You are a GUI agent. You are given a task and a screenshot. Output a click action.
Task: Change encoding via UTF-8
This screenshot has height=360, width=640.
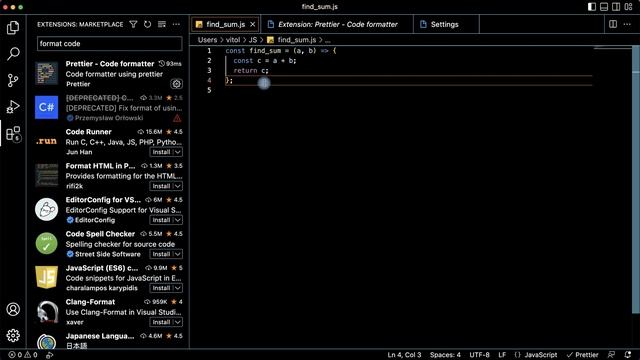coord(479,355)
